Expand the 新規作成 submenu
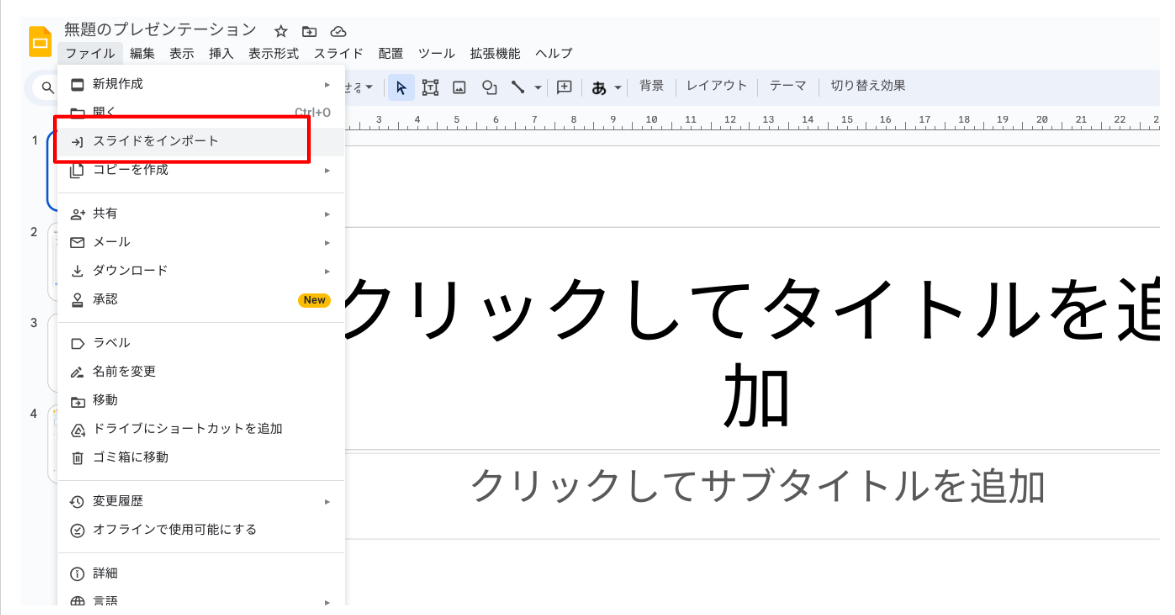This screenshot has width=1175, height=615. click(x=201, y=84)
